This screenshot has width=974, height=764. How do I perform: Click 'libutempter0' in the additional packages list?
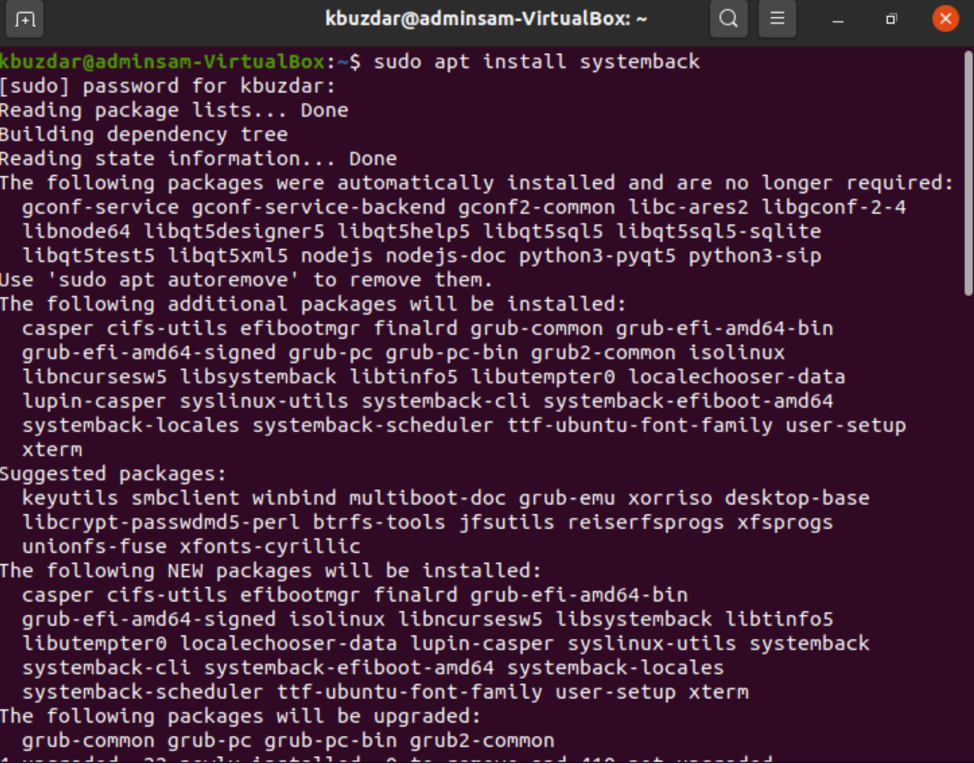click(x=543, y=376)
